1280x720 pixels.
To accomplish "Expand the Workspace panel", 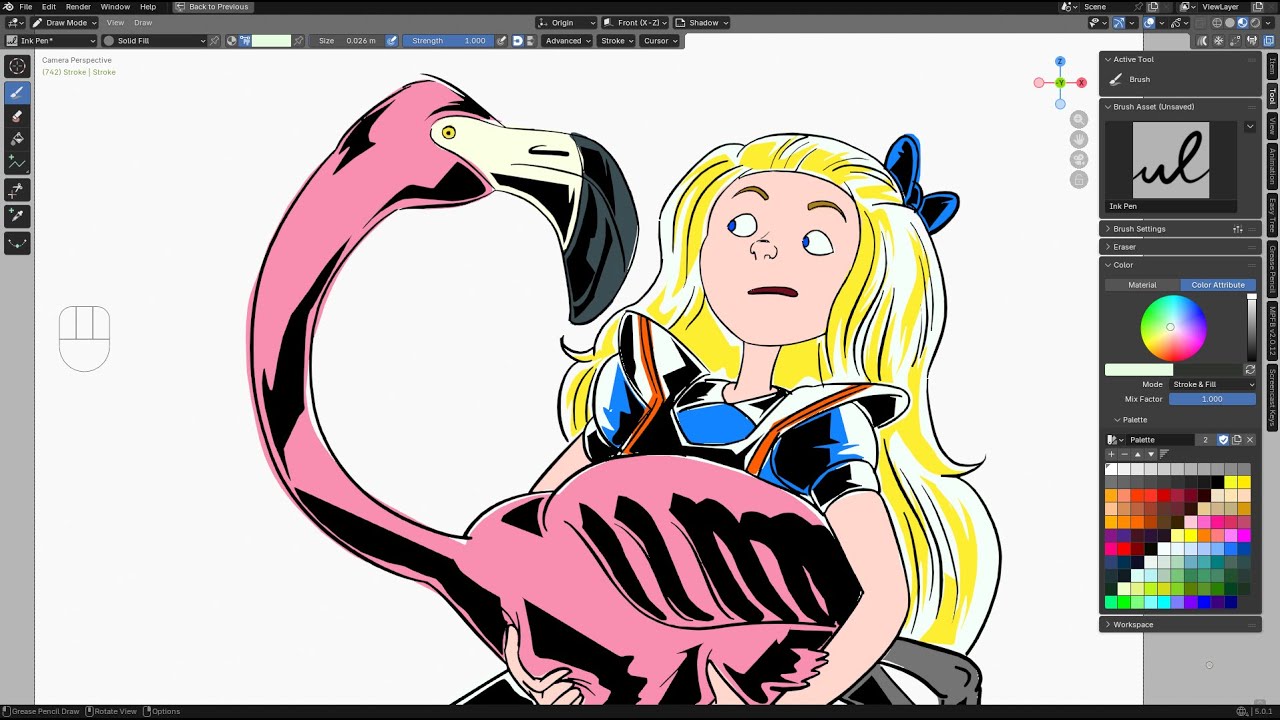I will point(1180,625).
